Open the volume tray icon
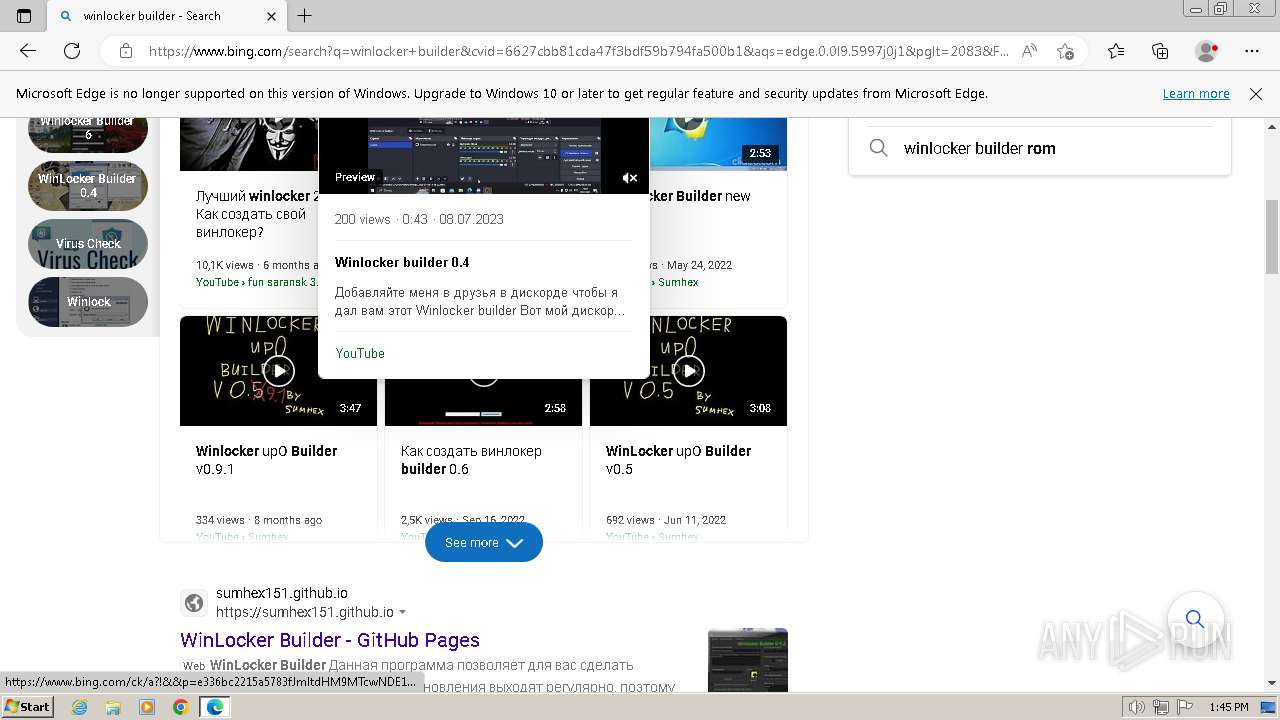This screenshot has width=1280, height=720. 1137,707
